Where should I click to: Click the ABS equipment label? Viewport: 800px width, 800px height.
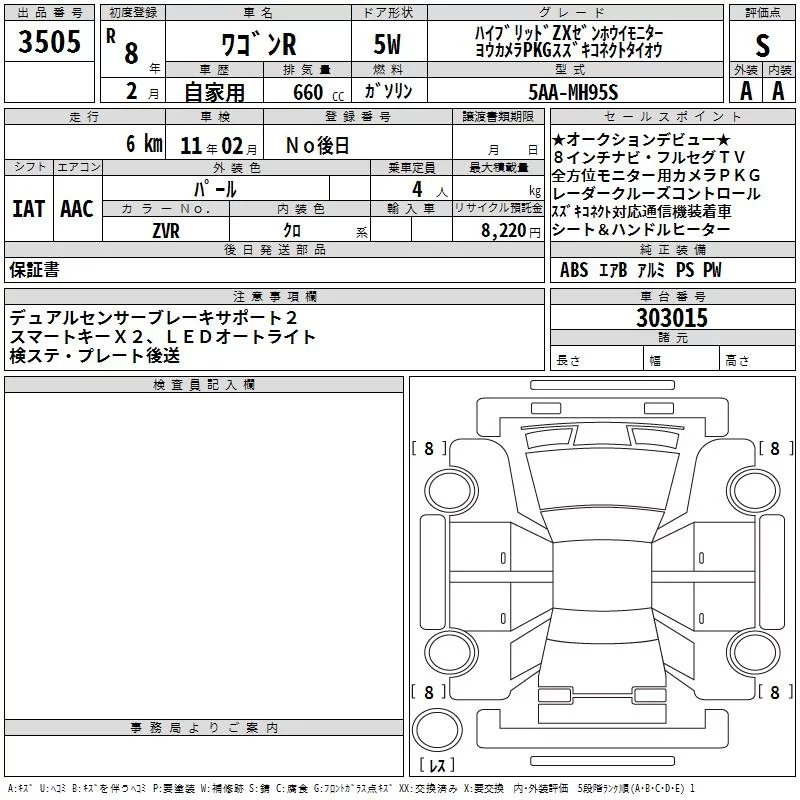[574, 270]
